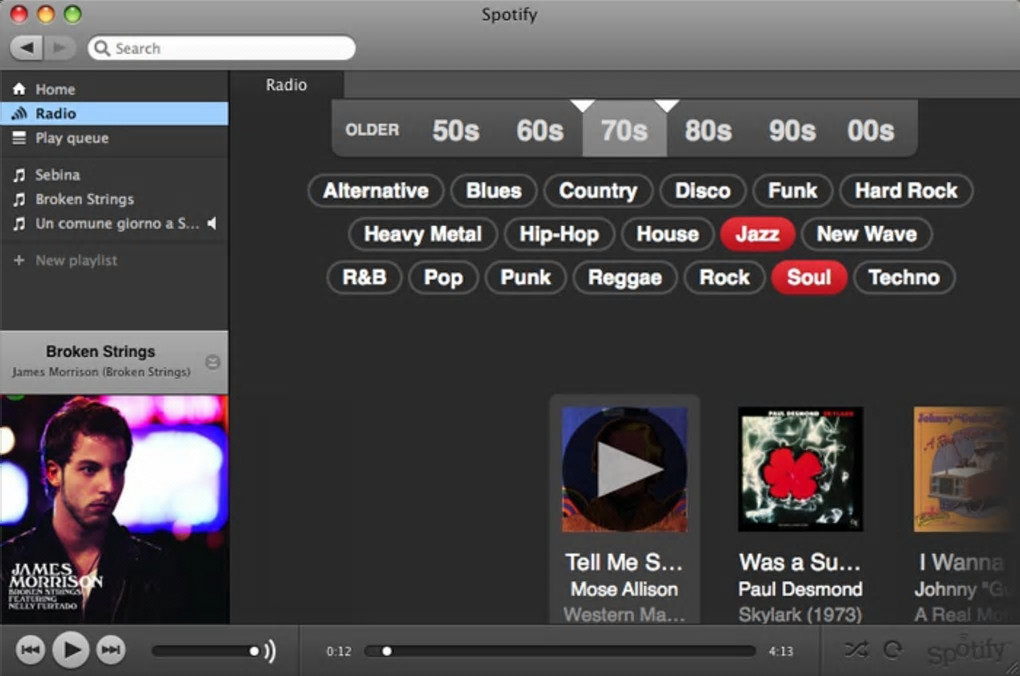Image resolution: width=1020 pixels, height=676 pixels.
Task: Click the round icon beside Broken Strings
Action: [213, 362]
